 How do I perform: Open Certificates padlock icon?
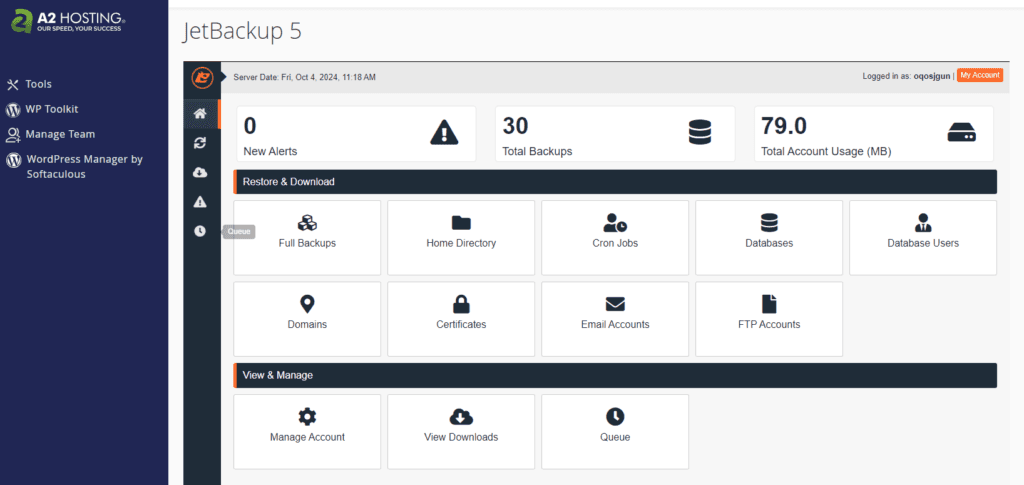[461, 304]
